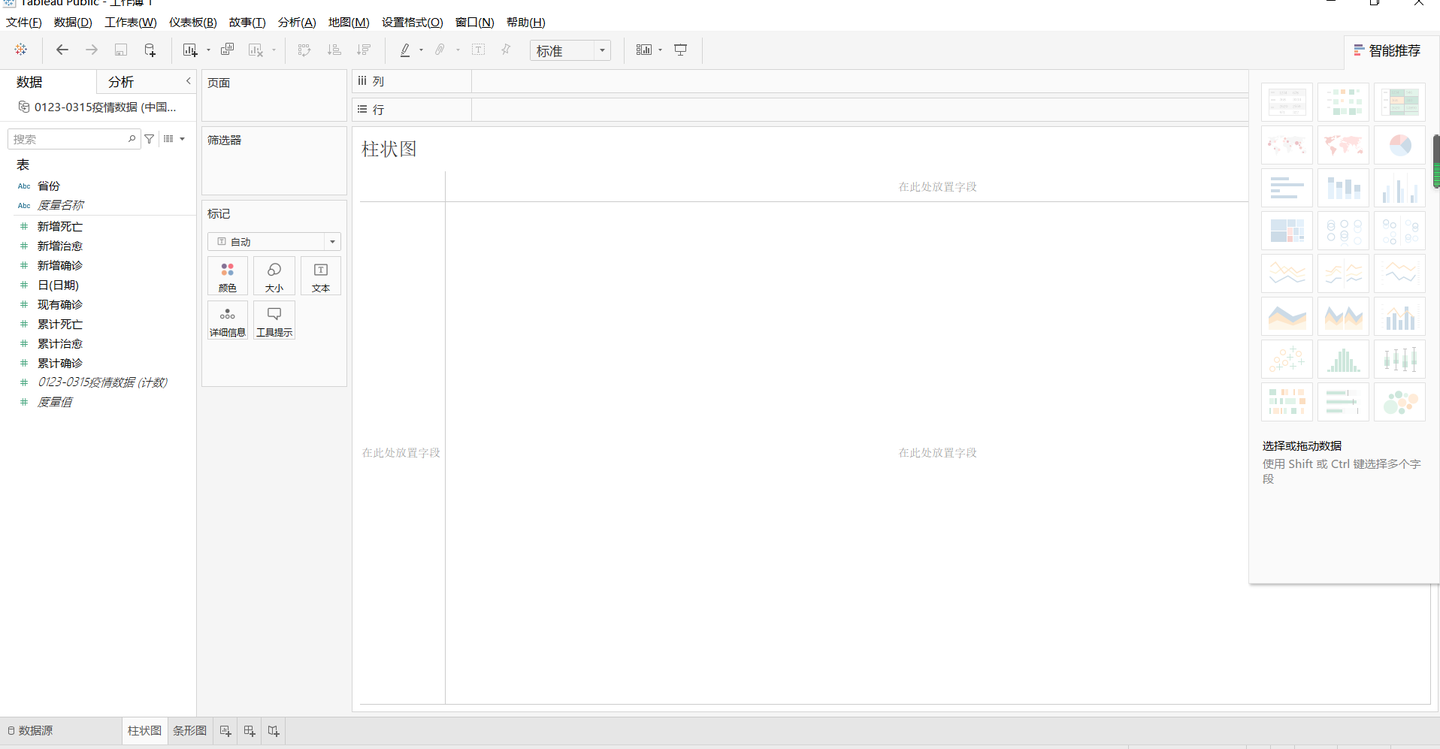Image resolution: width=1440 pixels, height=749 pixels.
Task: Choose the histogram chart in Show Me
Action: pos(1343,359)
